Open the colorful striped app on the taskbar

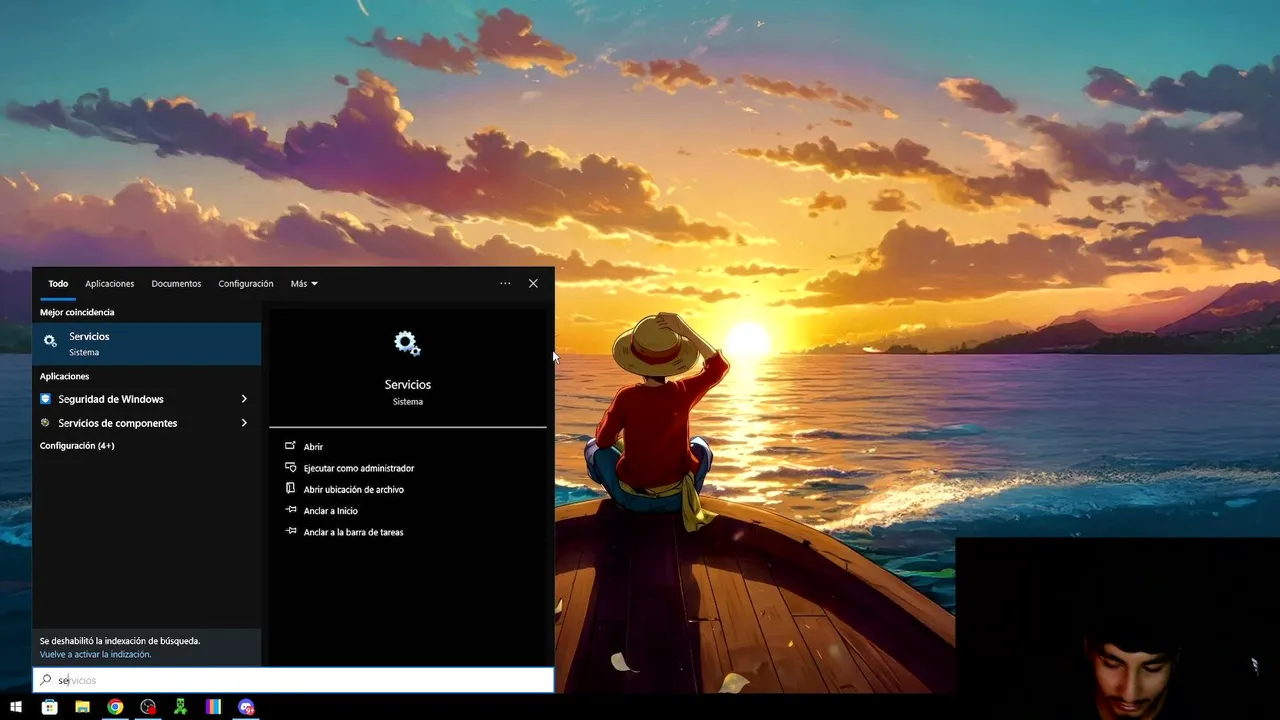(x=213, y=707)
